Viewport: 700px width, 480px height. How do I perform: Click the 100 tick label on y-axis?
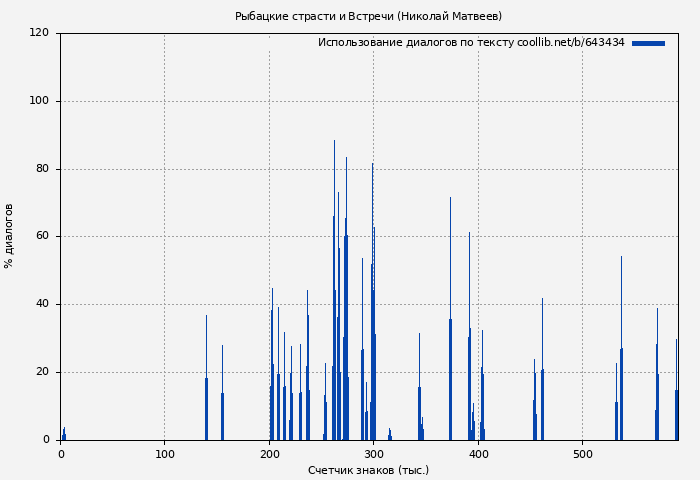coord(39,101)
